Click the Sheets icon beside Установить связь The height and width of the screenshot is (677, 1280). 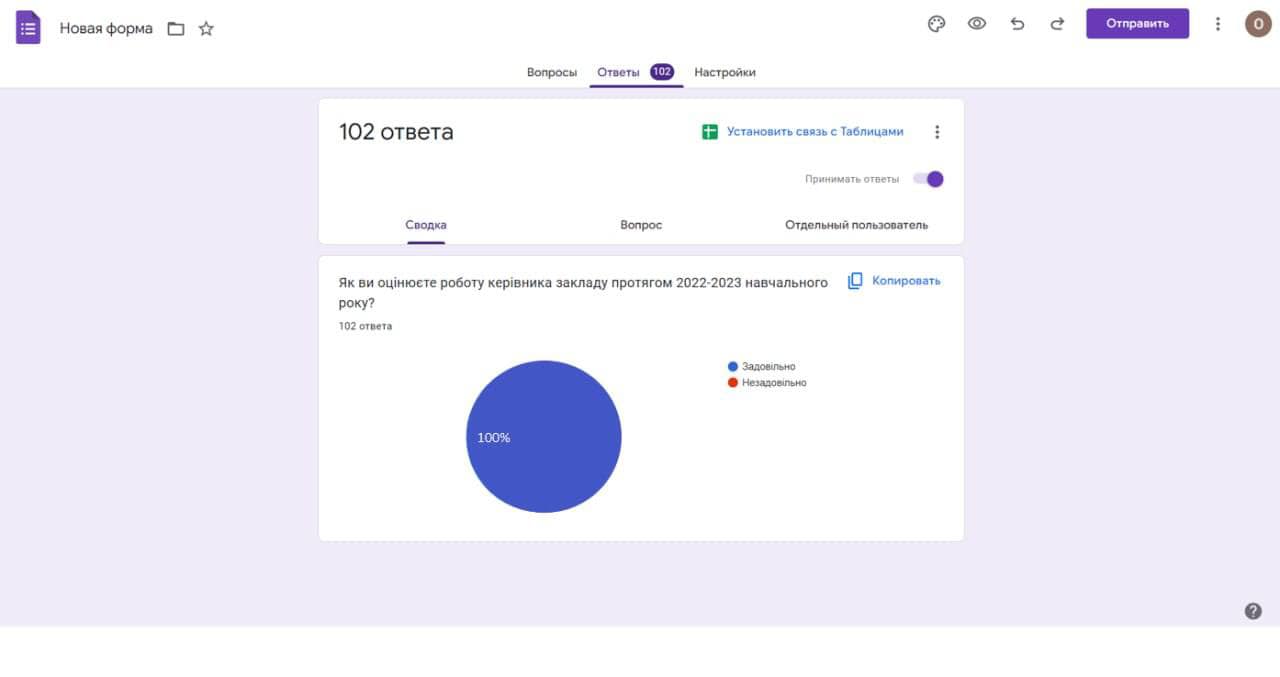[x=710, y=132]
